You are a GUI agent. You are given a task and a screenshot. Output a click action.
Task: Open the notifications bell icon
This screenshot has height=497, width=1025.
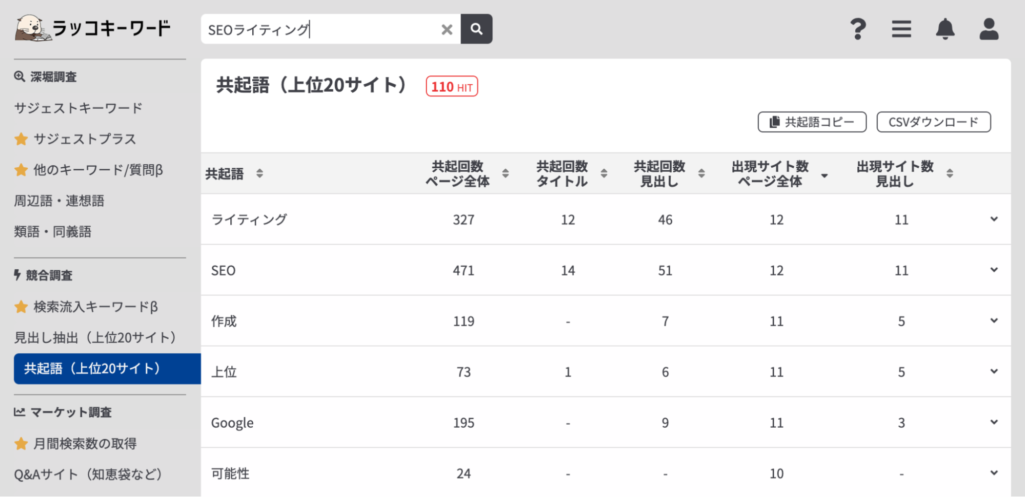[945, 29]
